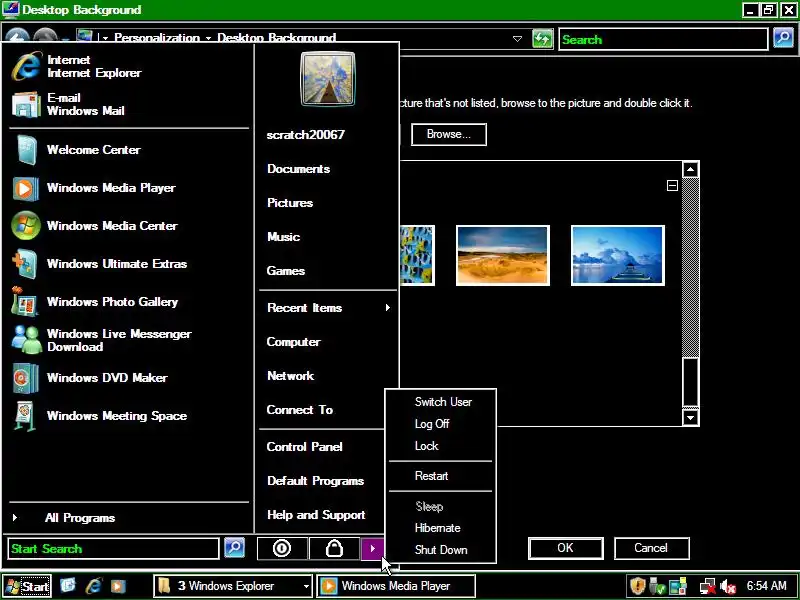800x600 pixels.
Task: Click the refresh icon in address bar
Action: coord(542,39)
